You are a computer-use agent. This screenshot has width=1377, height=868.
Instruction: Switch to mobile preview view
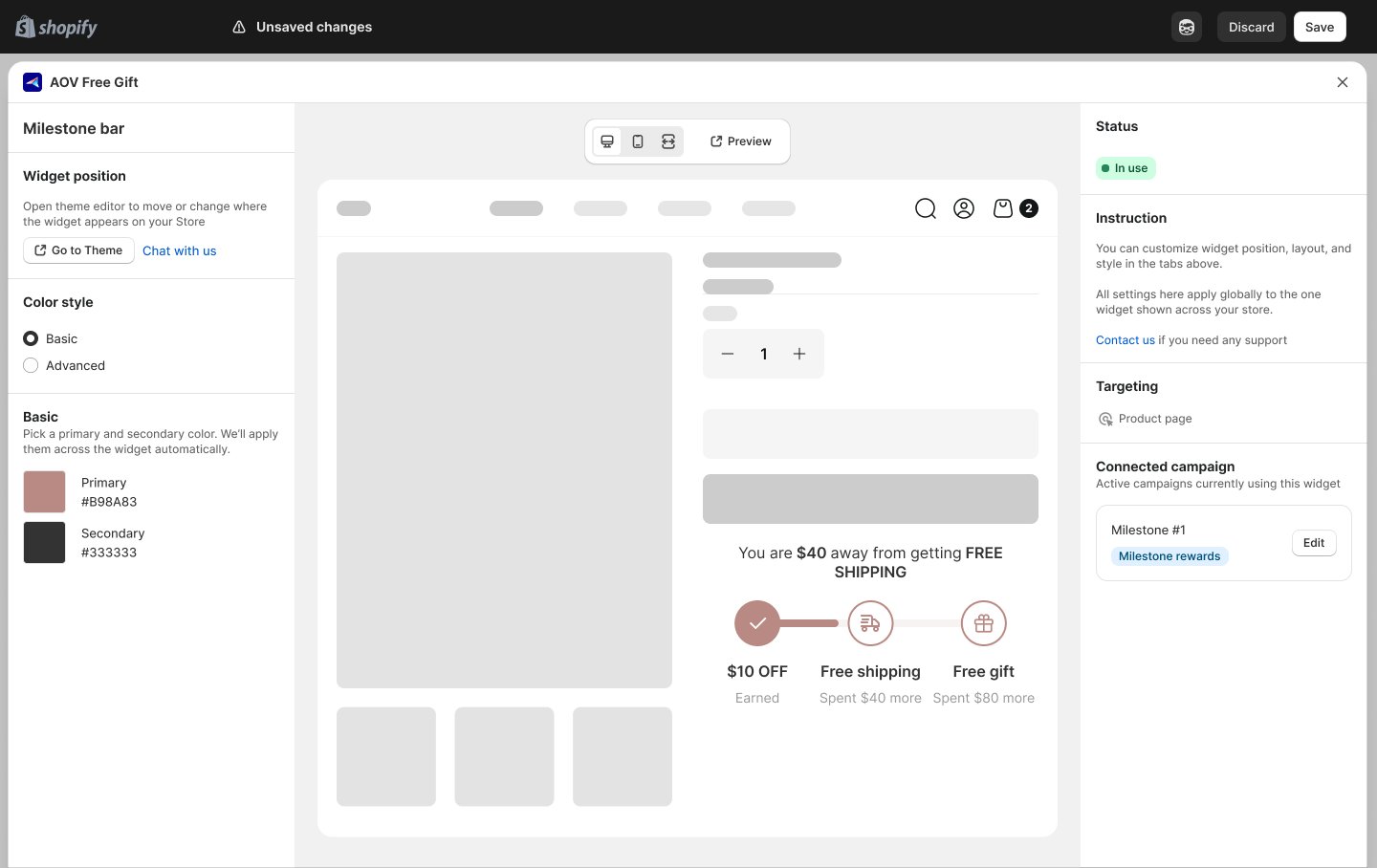638,141
